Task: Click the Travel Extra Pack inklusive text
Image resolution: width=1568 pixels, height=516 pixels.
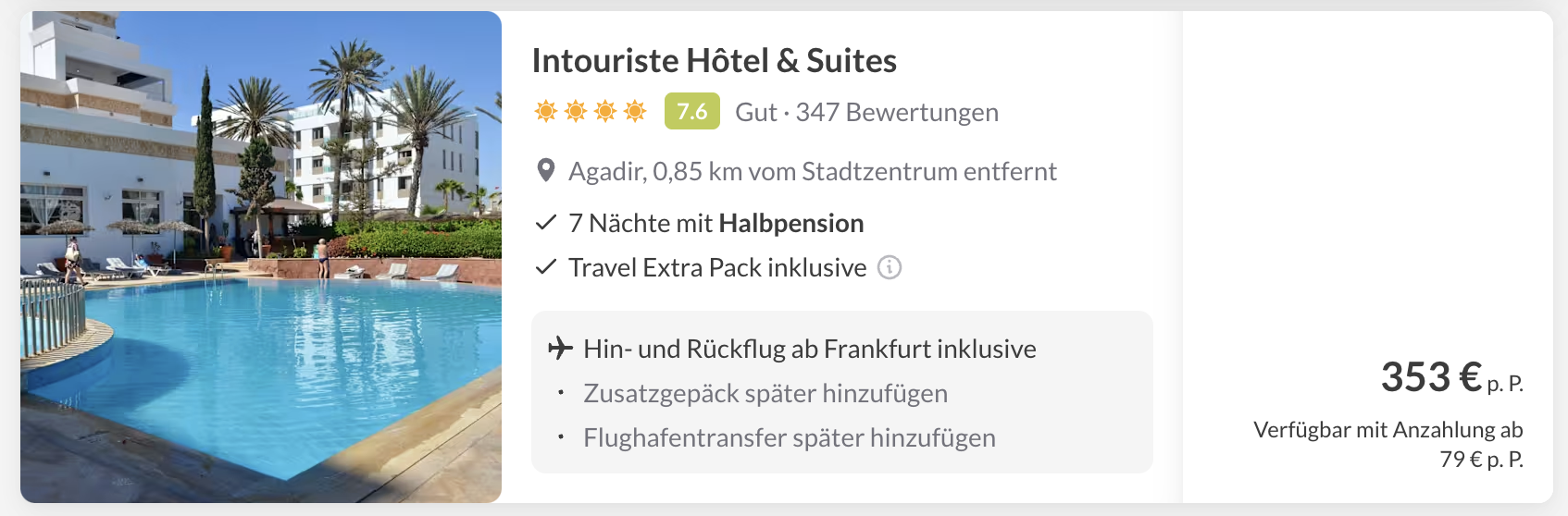Action: [x=717, y=268]
